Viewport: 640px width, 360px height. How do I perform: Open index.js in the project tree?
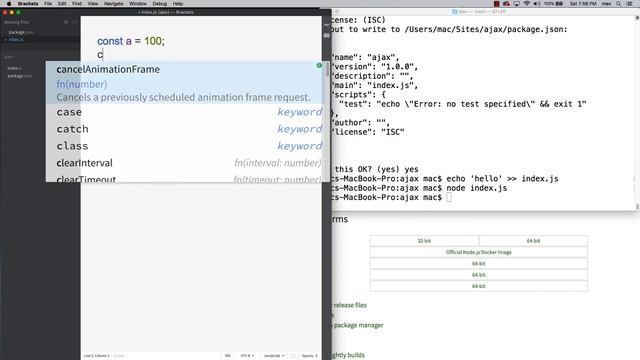click(15, 68)
